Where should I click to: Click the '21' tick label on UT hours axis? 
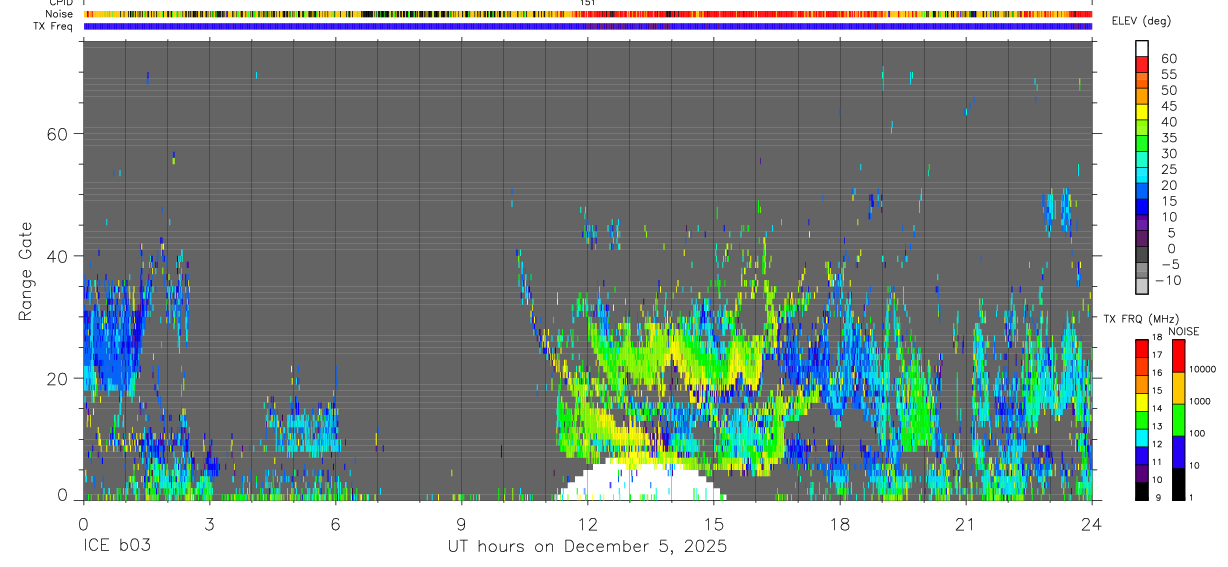click(x=965, y=523)
